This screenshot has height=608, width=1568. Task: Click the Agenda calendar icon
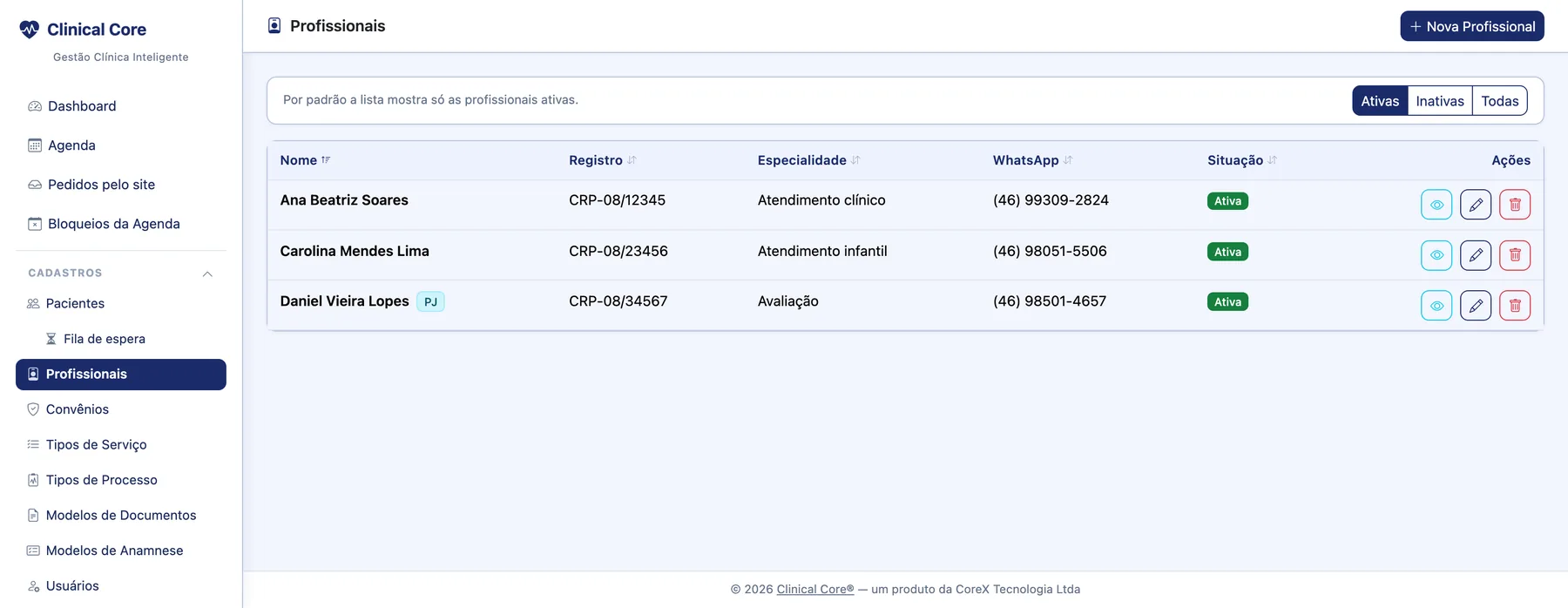click(35, 145)
